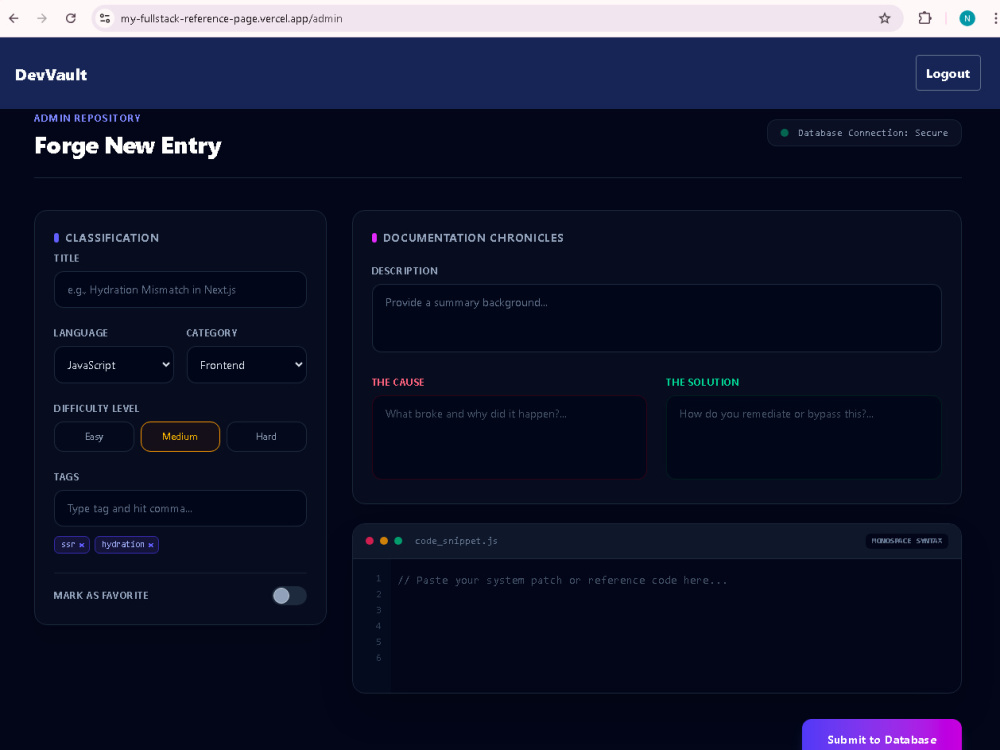This screenshot has height=750, width=1000.
Task: Select Hard difficulty level
Action: pyautogui.click(x=267, y=437)
